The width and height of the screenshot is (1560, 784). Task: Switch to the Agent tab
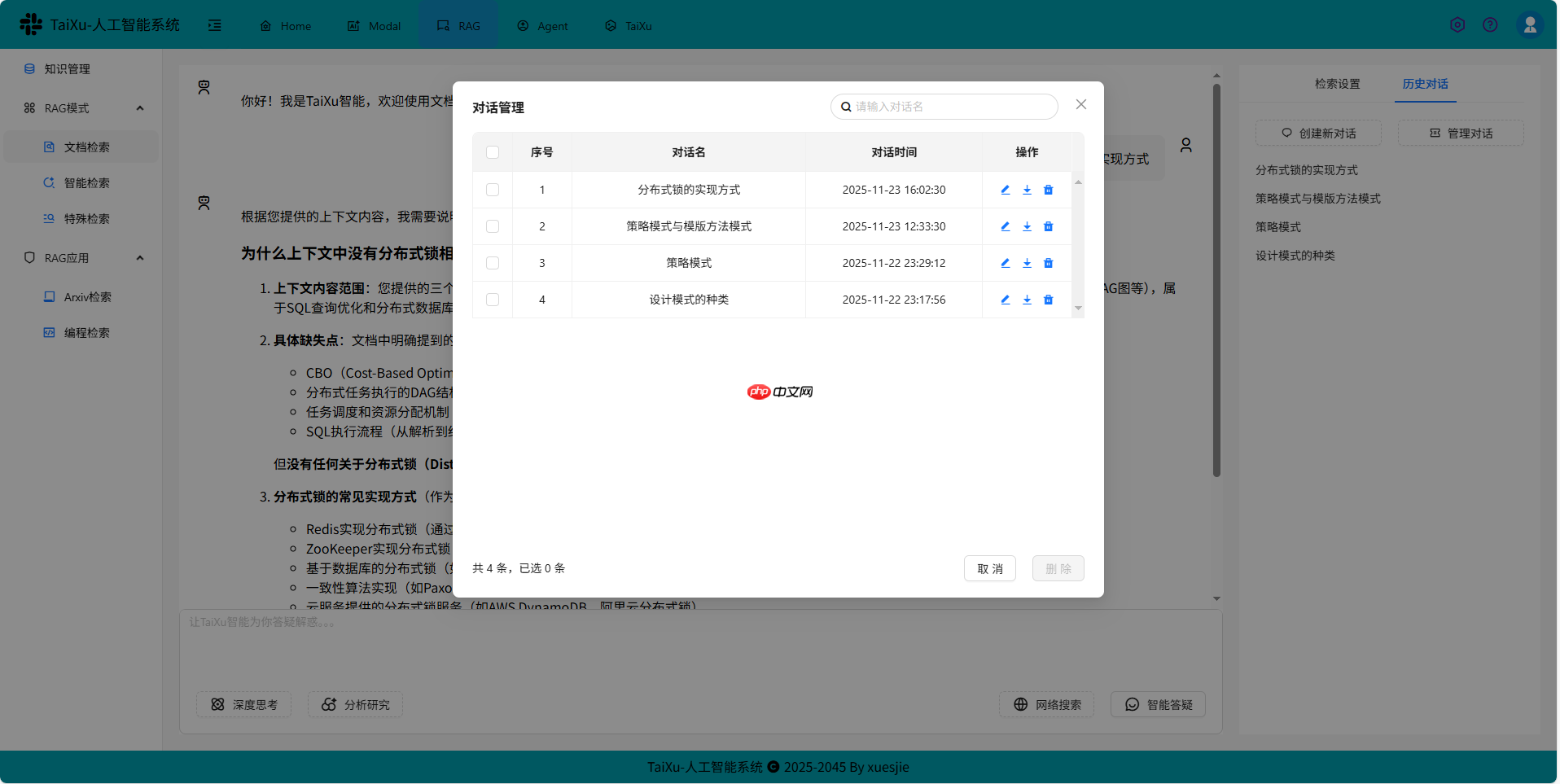[x=542, y=25]
